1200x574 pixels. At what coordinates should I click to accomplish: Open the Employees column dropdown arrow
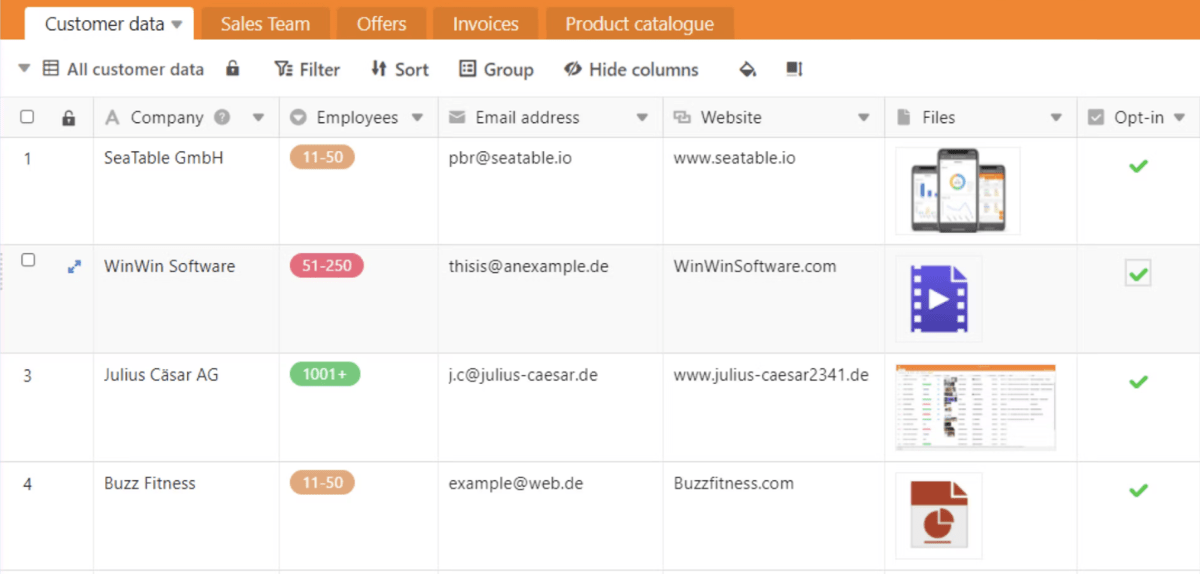417,118
